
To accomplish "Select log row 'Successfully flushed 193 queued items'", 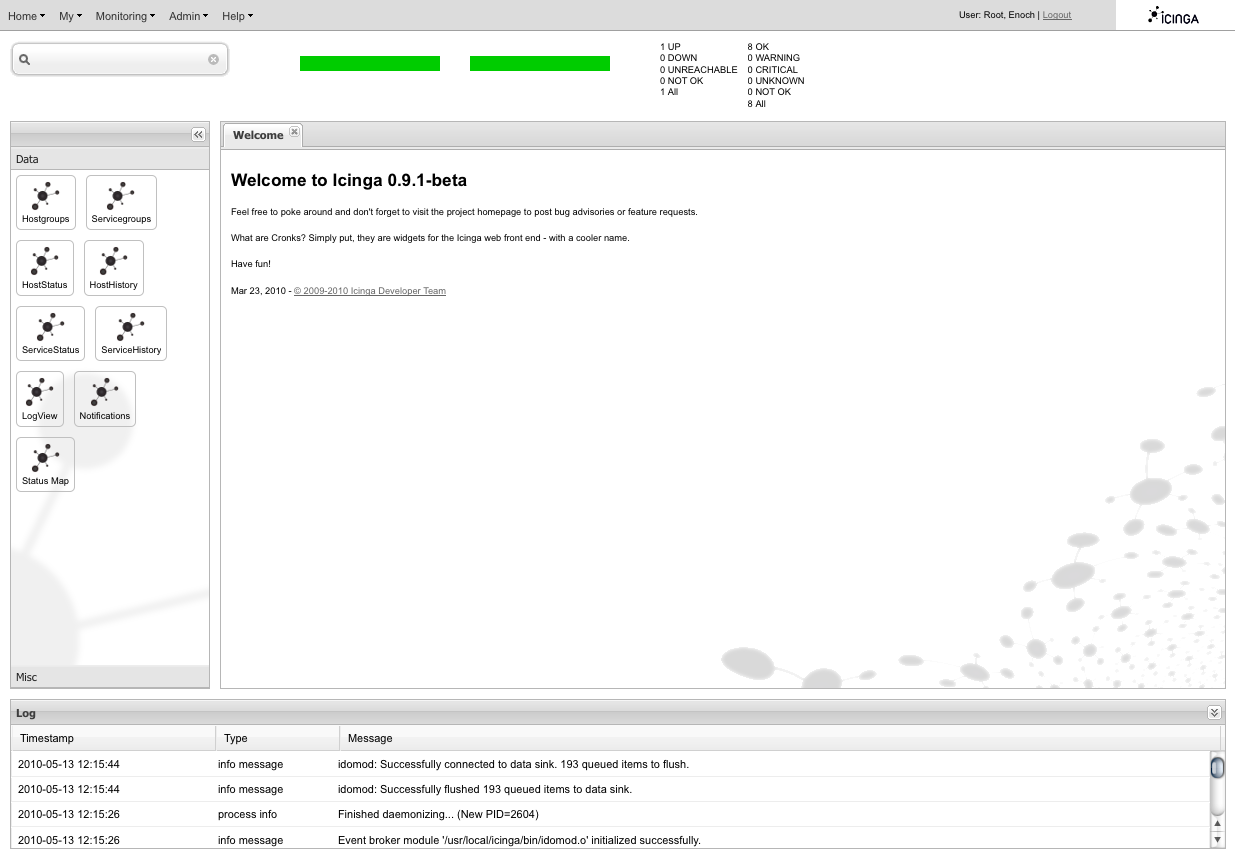I will tap(611, 789).
